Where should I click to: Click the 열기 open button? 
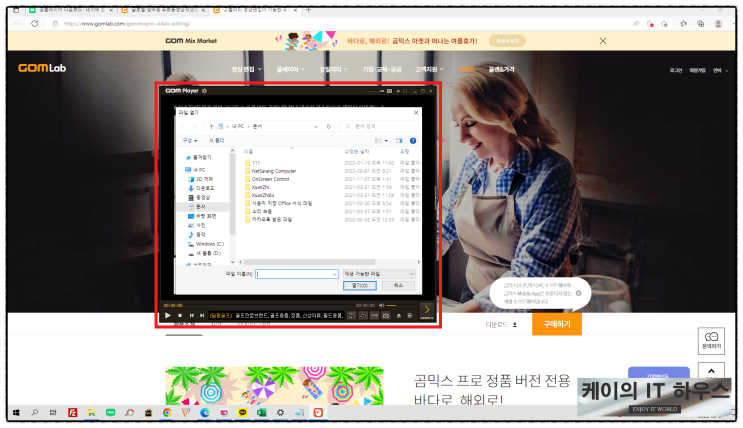(360, 286)
